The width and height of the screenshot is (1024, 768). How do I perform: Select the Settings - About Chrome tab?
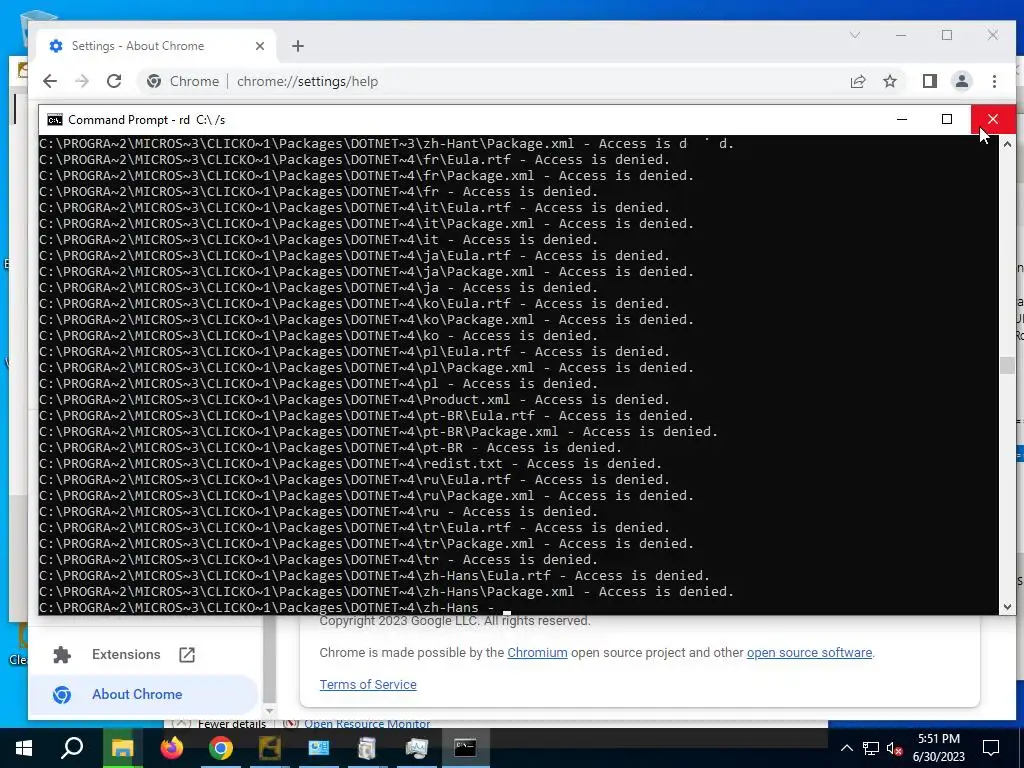(157, 46)
